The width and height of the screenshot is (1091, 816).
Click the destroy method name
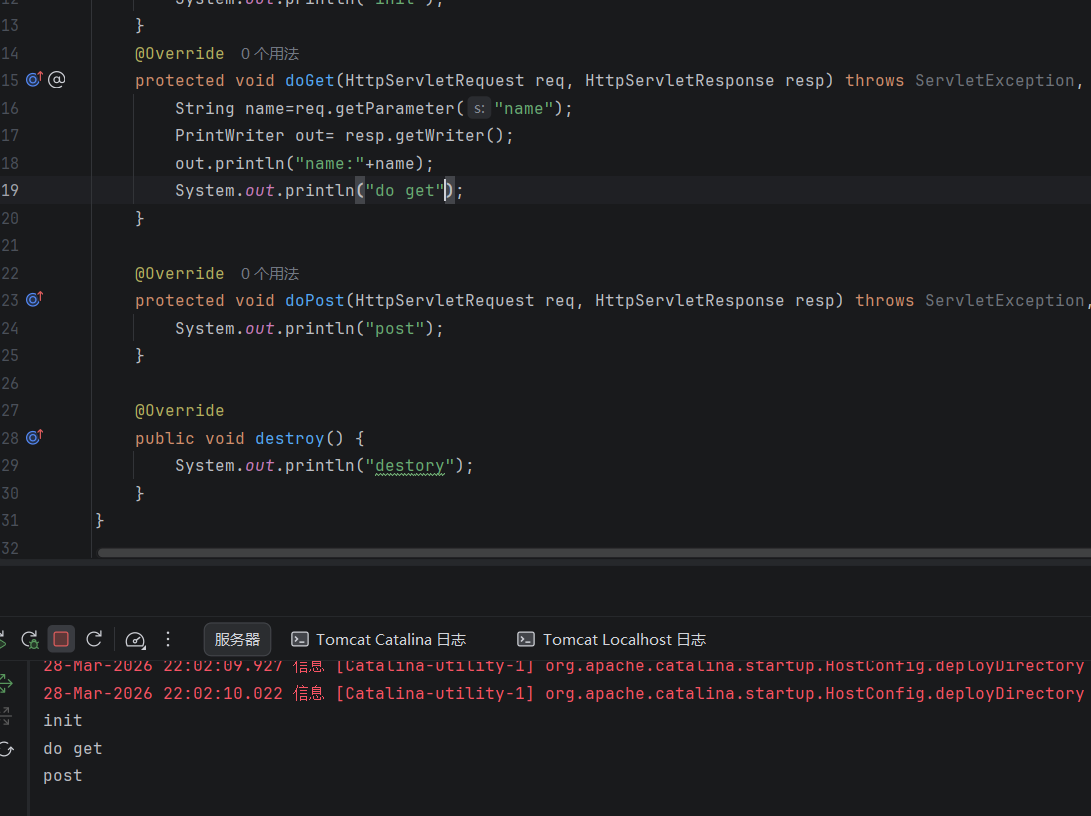(289, 438)
